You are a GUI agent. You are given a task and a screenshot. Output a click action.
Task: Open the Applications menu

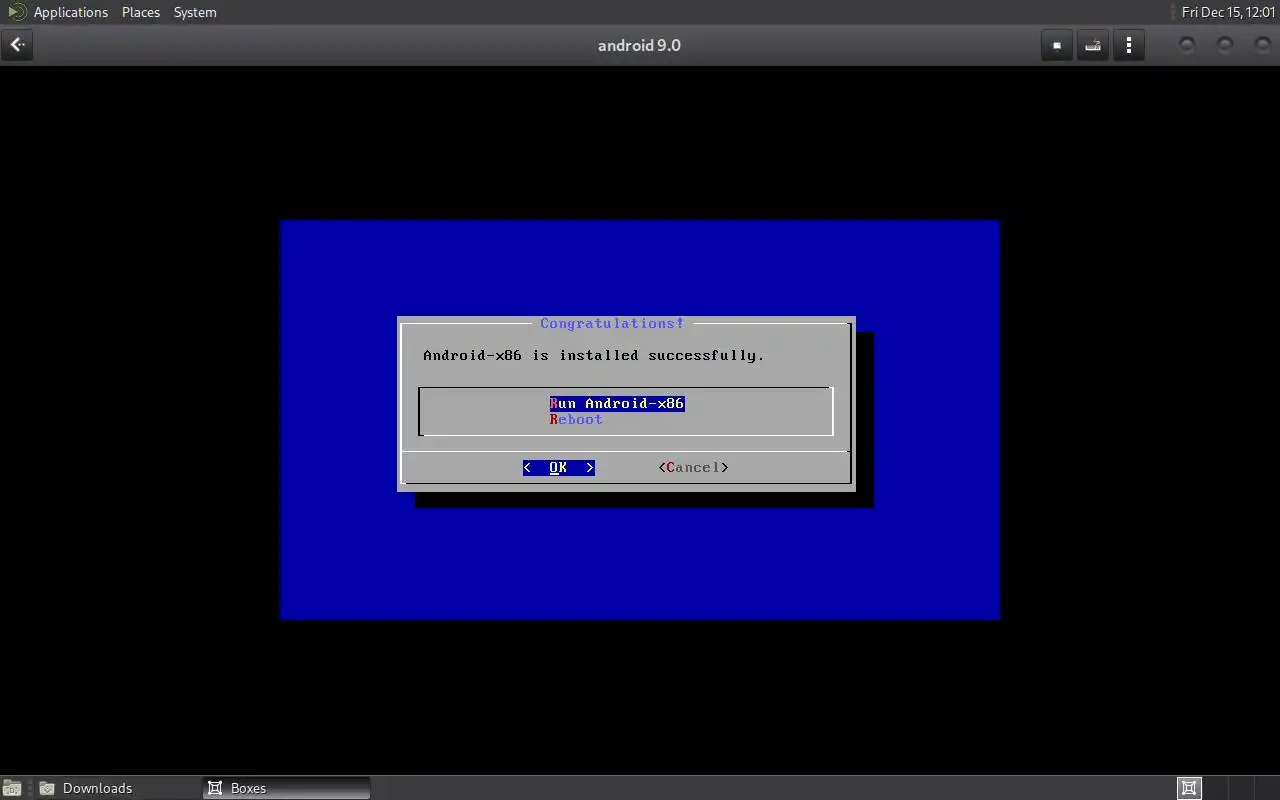(x=70, y=12)
